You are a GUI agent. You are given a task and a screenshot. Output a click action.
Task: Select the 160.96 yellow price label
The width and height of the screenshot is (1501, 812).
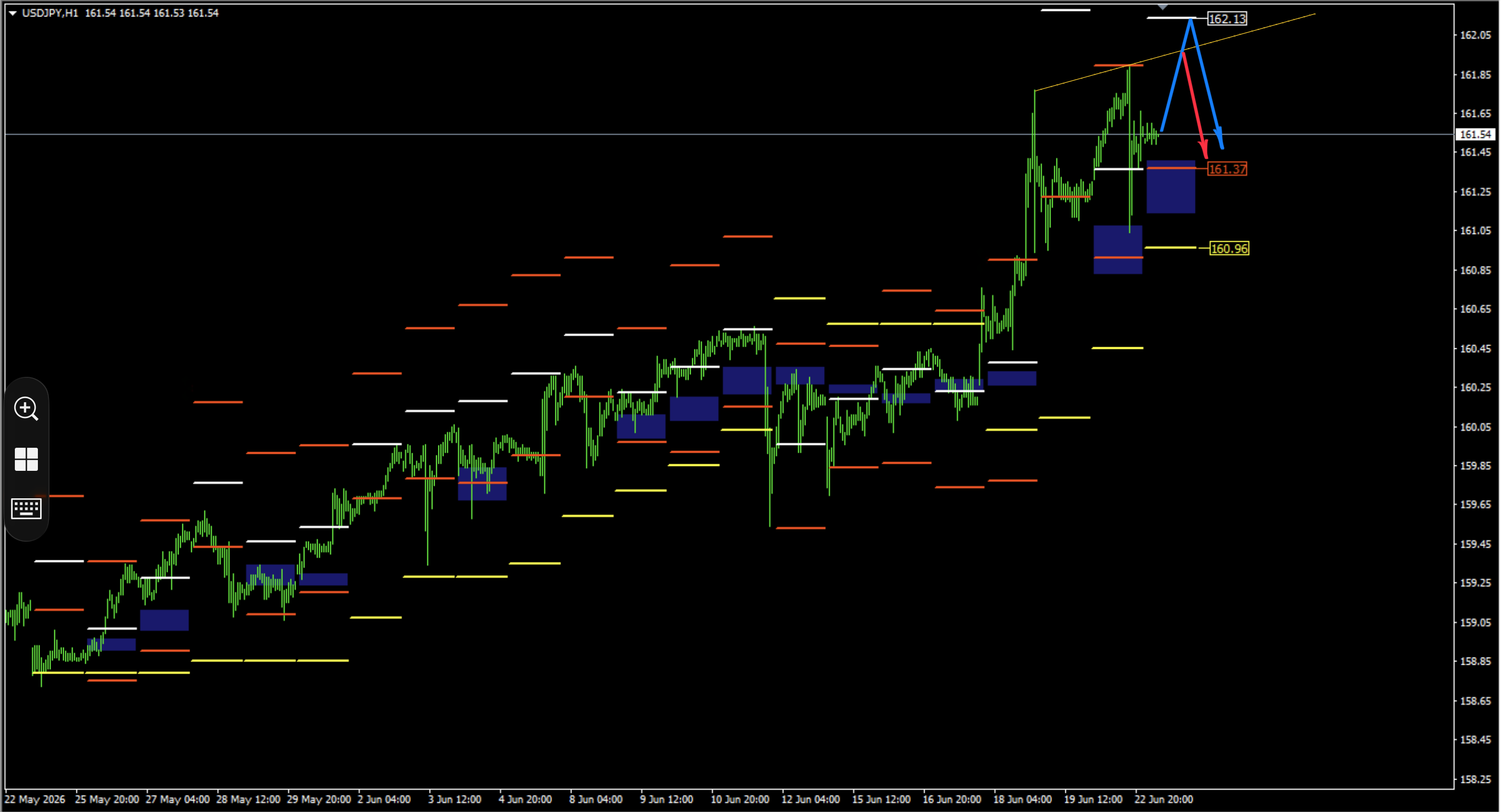point(1230,249)
